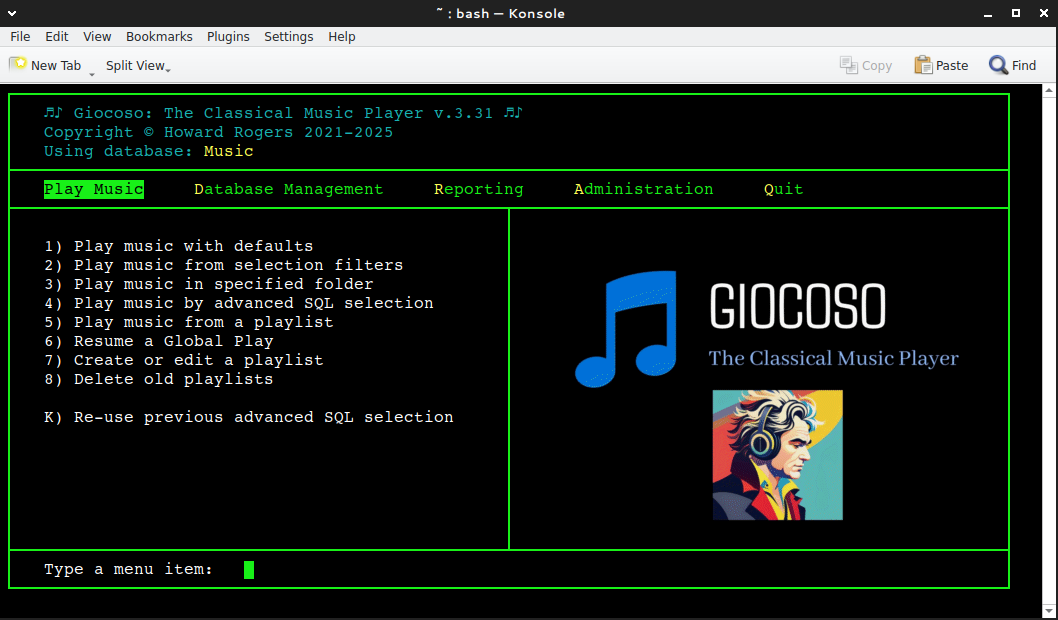Open the Find tool in Konsole

tap(1013, 65)
